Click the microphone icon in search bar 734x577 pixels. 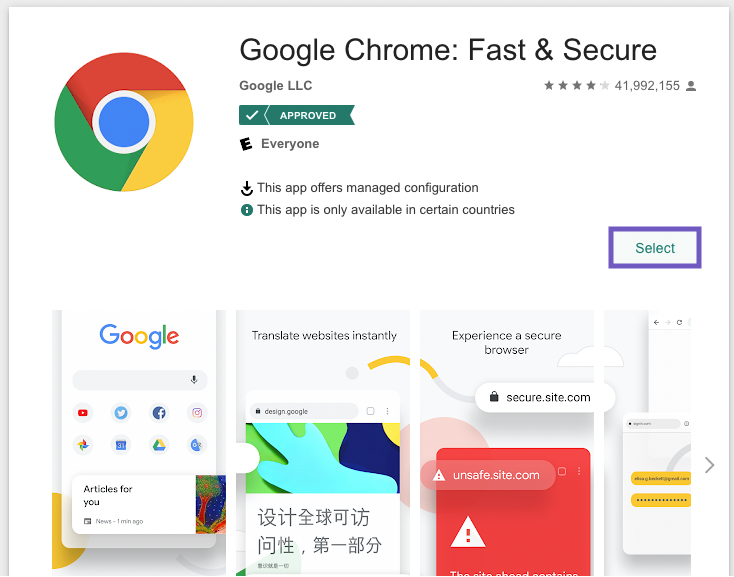(x=194, y=380)
